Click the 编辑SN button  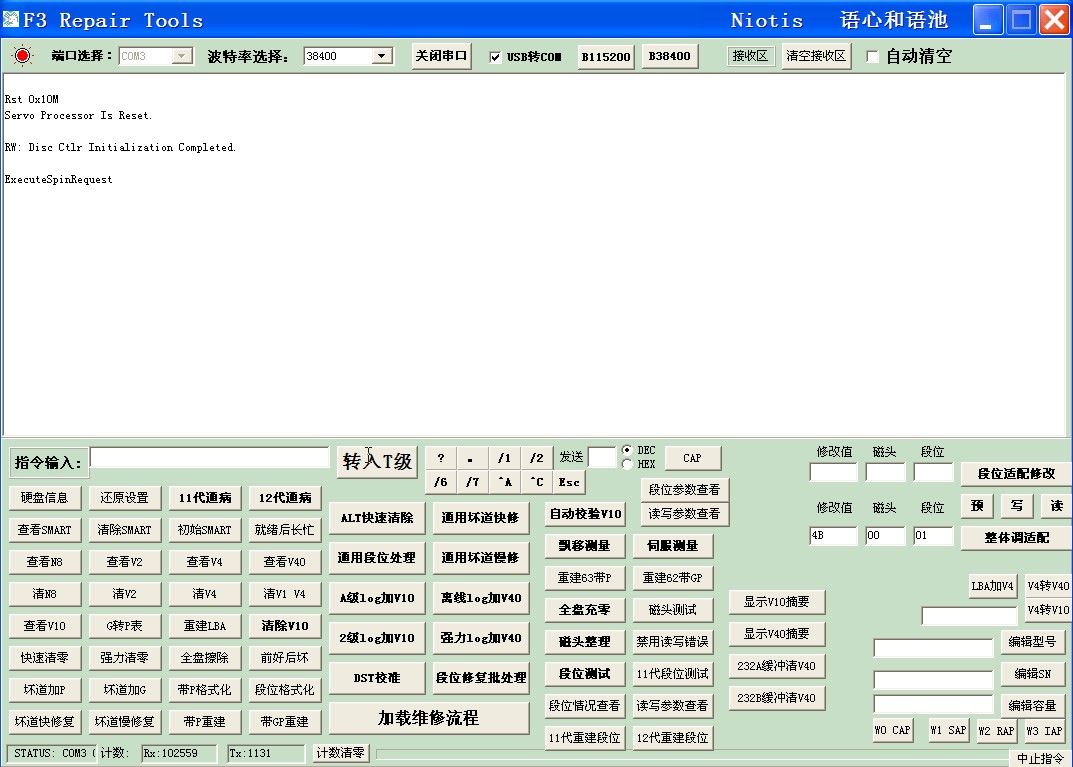click(x=1033, y=673)
